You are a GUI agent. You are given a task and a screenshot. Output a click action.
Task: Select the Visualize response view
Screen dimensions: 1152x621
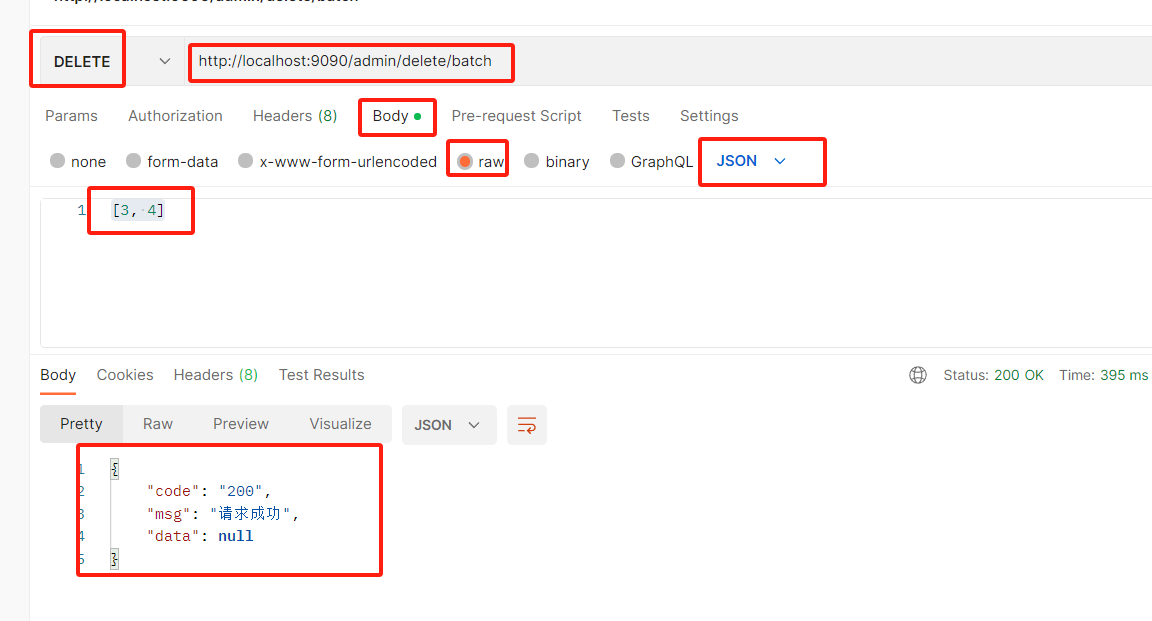point(340,424)
